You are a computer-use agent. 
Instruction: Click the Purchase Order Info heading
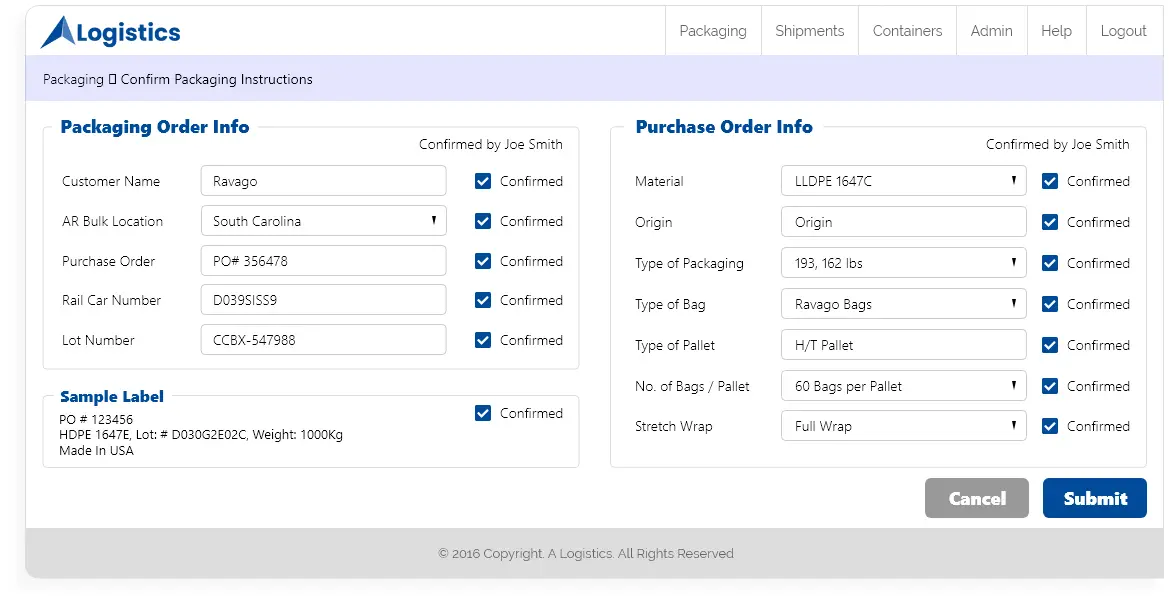point(724,127)
